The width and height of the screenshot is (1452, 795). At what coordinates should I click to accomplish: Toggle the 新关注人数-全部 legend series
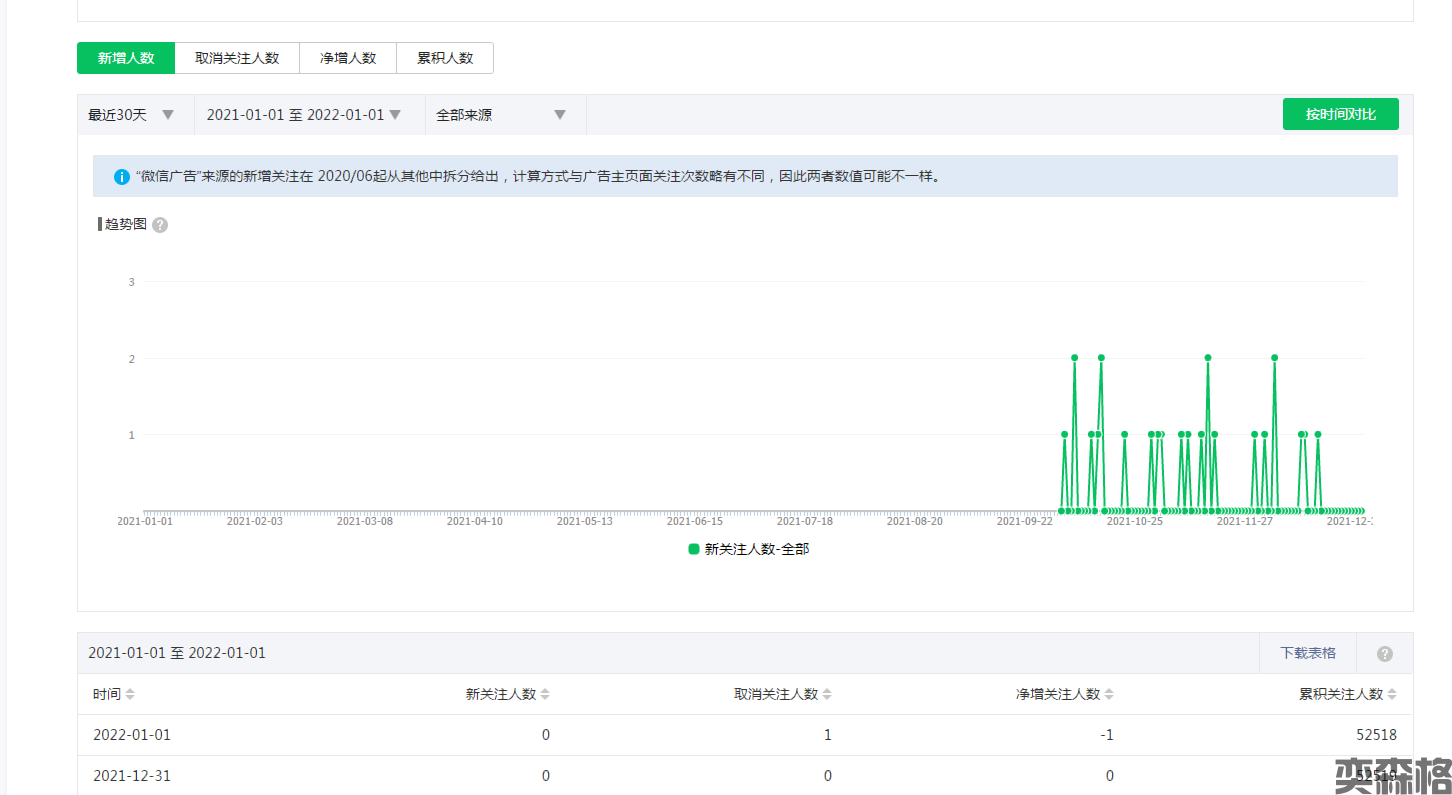pos(748,549)
